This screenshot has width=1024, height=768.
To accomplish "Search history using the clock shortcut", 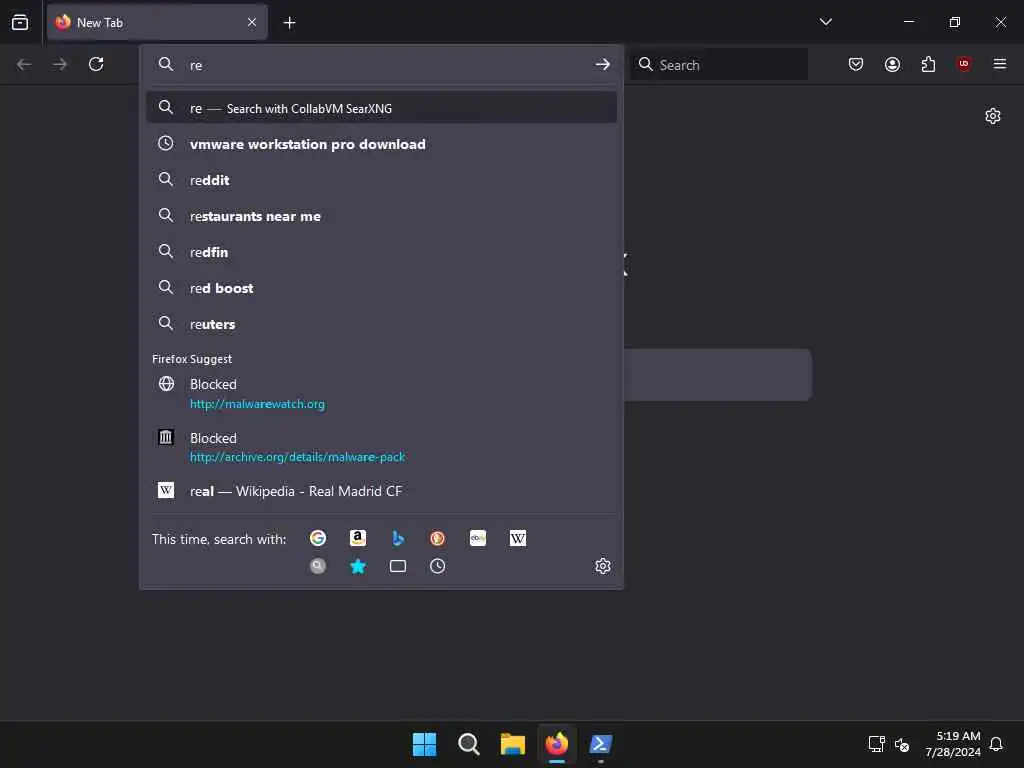I will (x=438, y=566).
